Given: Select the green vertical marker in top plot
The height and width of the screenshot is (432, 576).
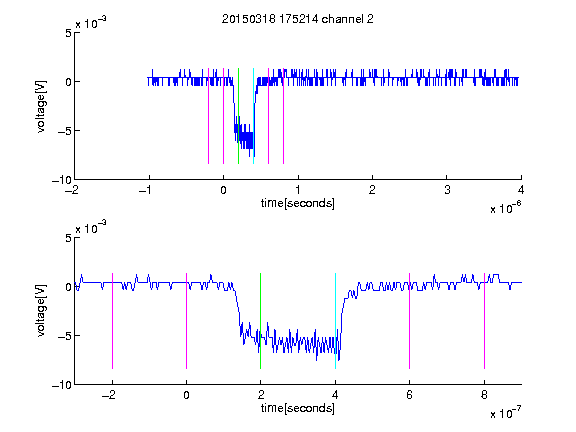Looking at the screenshot, I should (238, 116).
